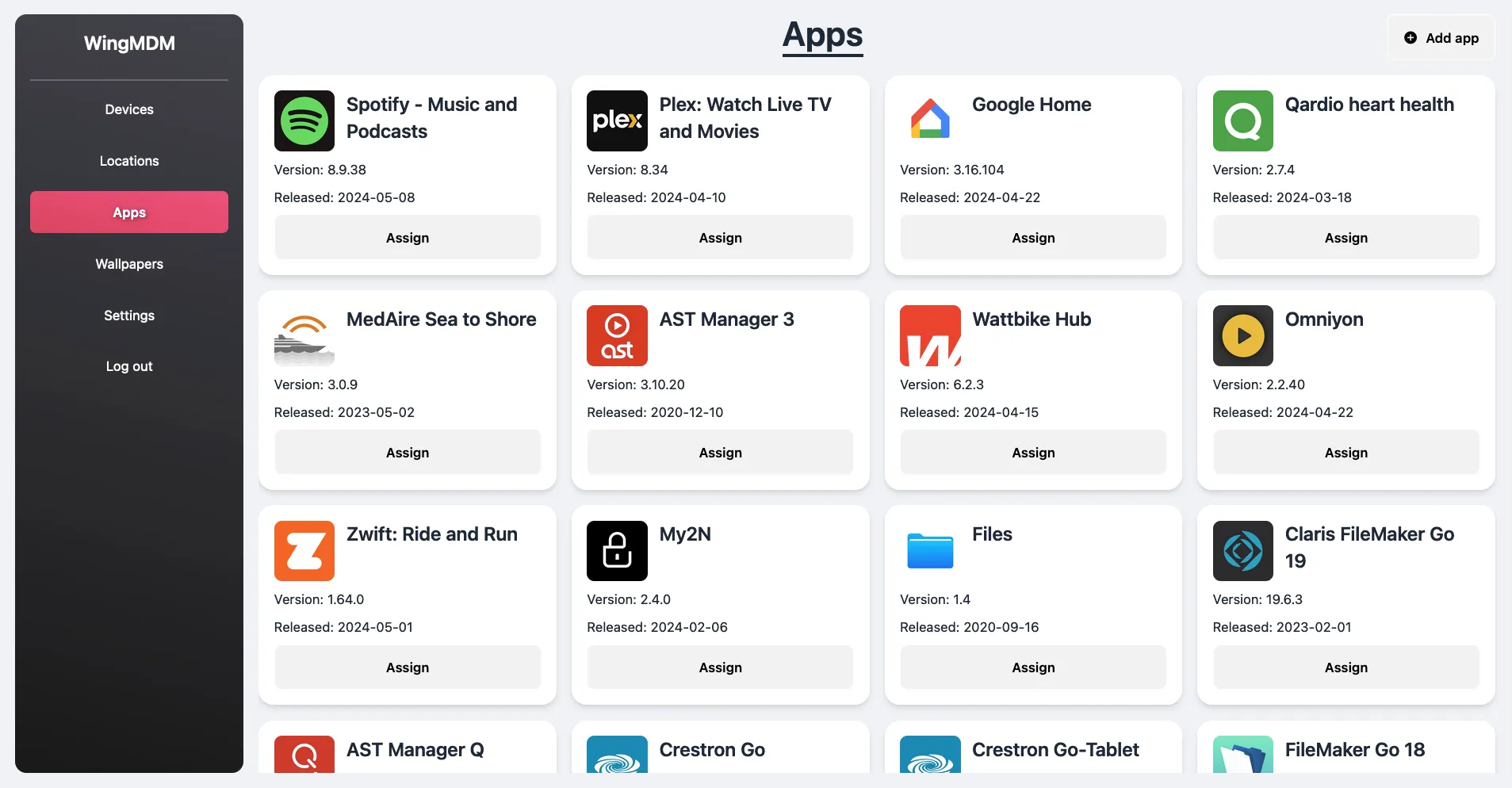Screen dimensions: 1512x788
Task: Open the Omniyon play icon
Action: click(x=1242, y=335)
